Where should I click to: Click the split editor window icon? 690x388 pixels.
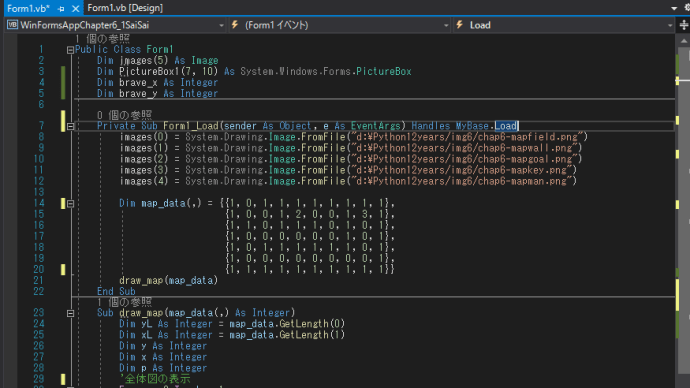pyautogui.click(x=683, y=25)
